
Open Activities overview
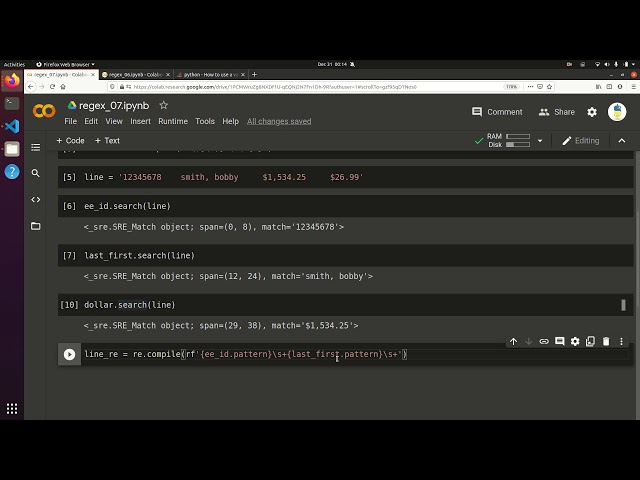(x=14, y=64)
